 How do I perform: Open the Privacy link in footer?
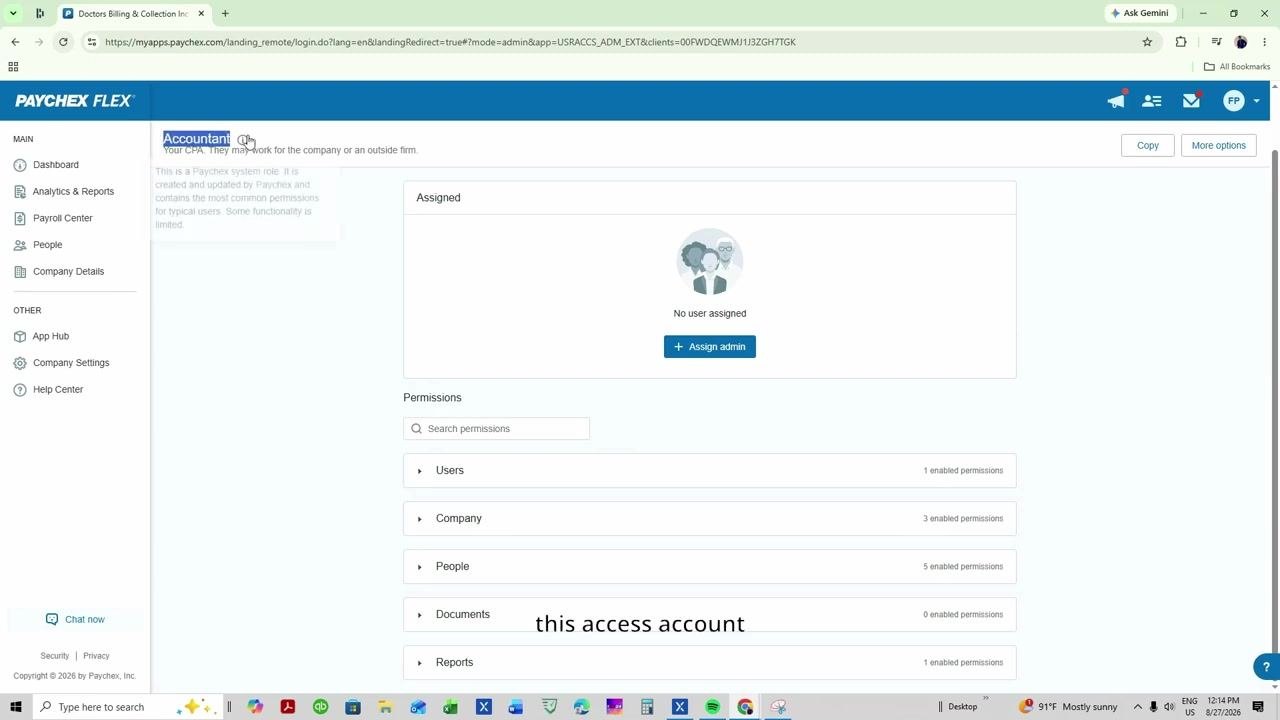(96, 656)
